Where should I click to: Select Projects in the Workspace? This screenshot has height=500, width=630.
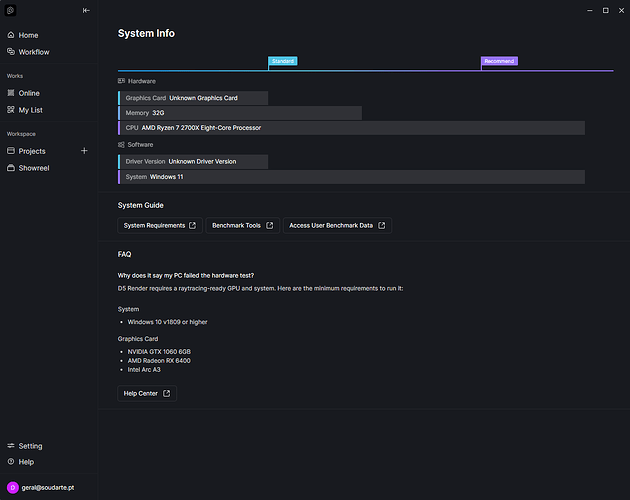(x=32, y=151)
